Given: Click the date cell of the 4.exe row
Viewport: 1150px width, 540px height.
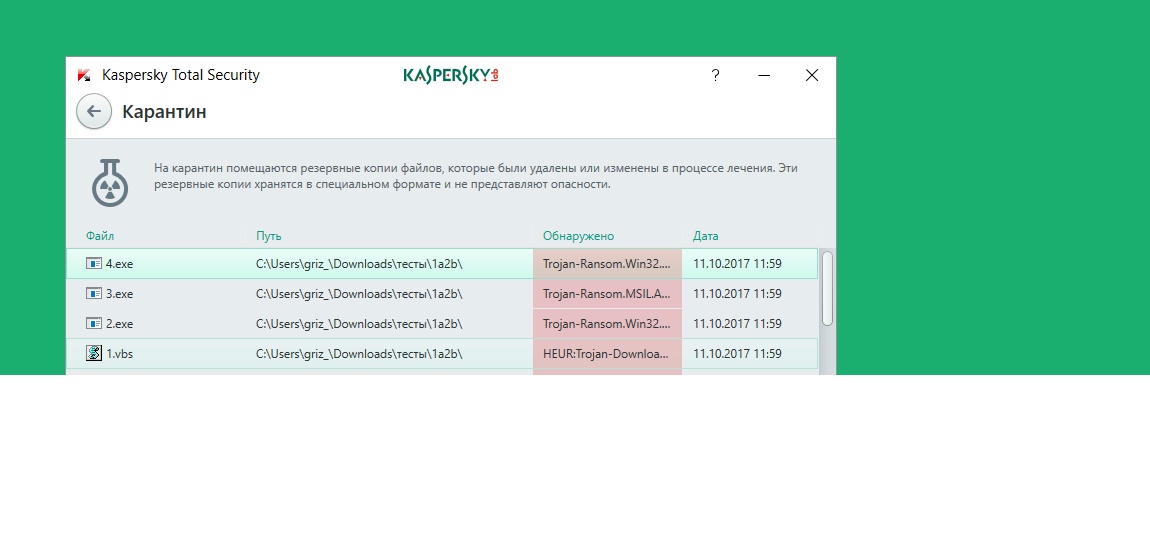Looking at the screenshot, I should (x=737, y=263).
